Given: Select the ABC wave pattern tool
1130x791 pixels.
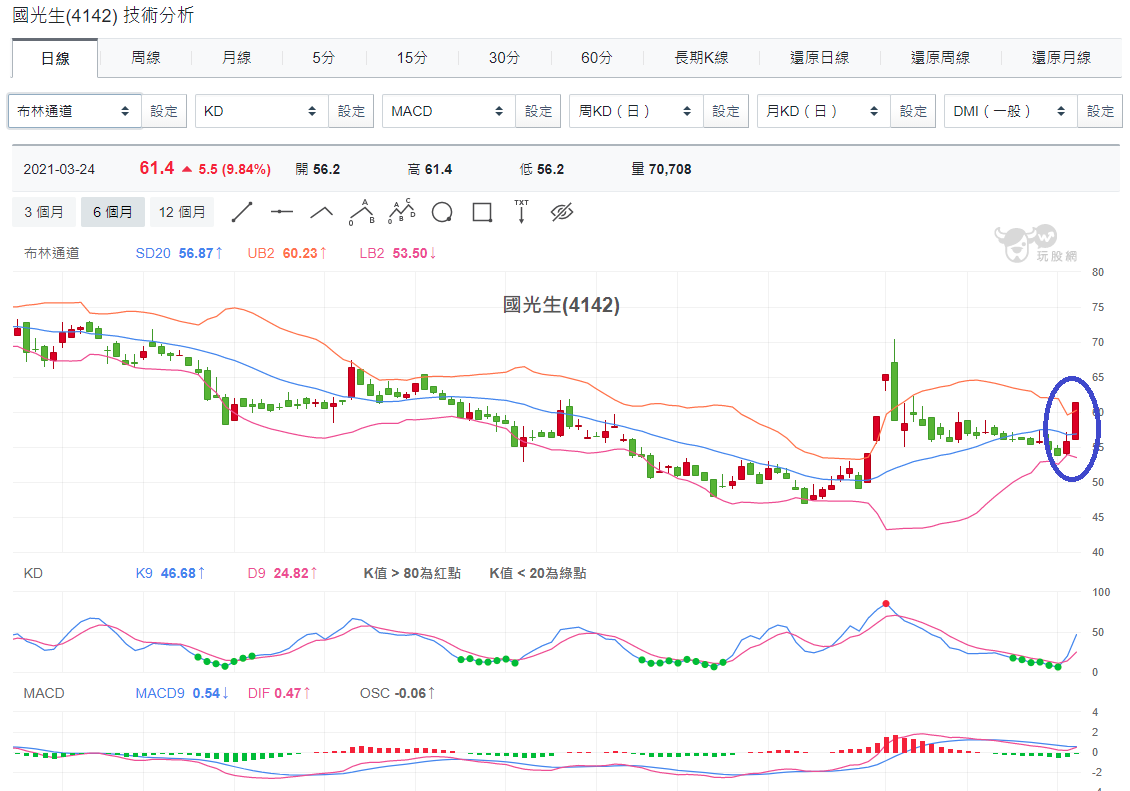Looking at the screenshot, I should coord(362,212).
